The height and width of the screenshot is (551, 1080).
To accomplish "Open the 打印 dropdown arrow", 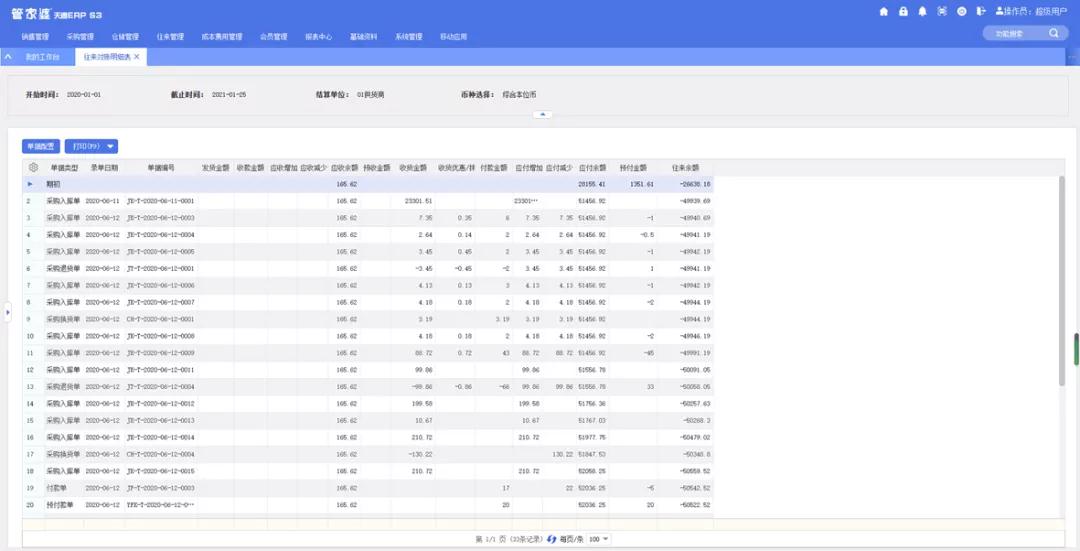I will (111, 146).
